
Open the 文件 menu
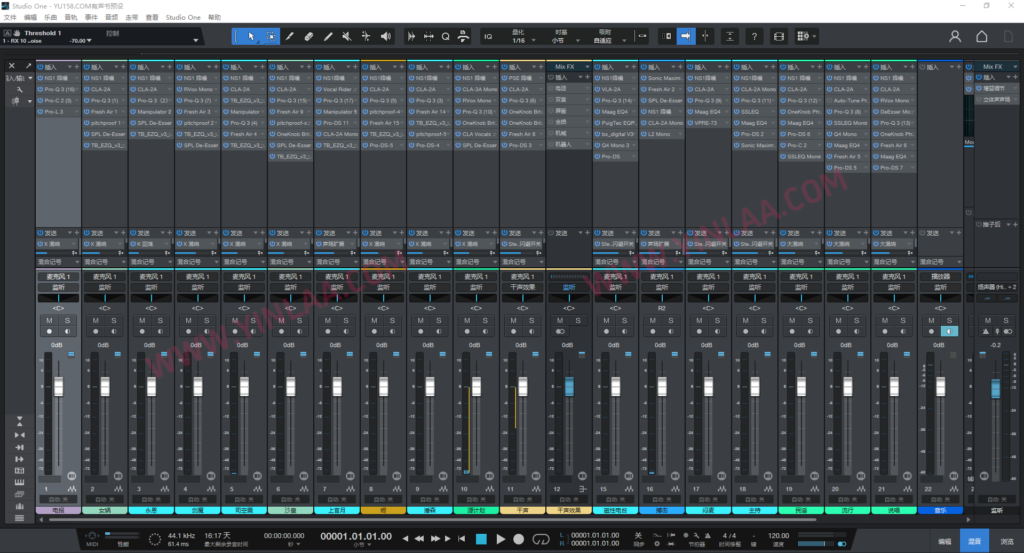click(x=10, y=17)
